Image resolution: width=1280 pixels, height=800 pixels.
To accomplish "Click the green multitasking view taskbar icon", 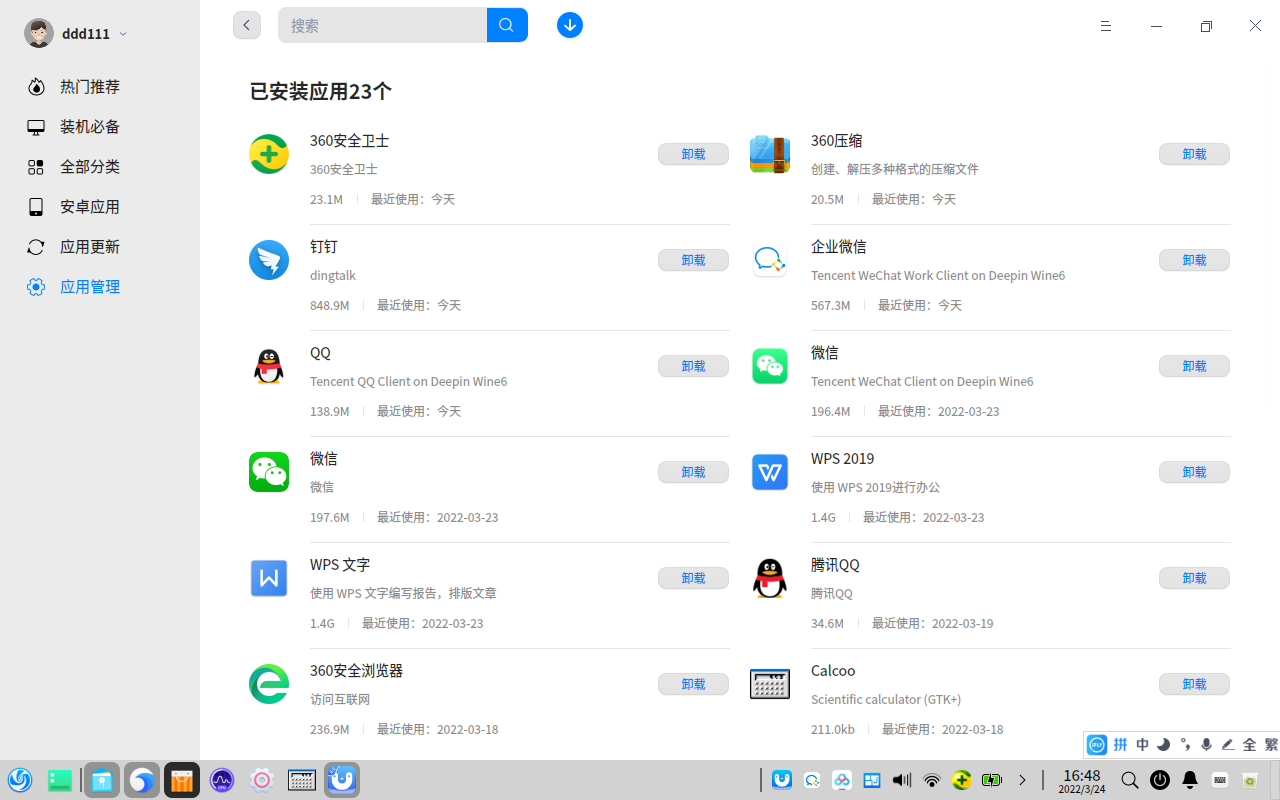I will (60, 780).
